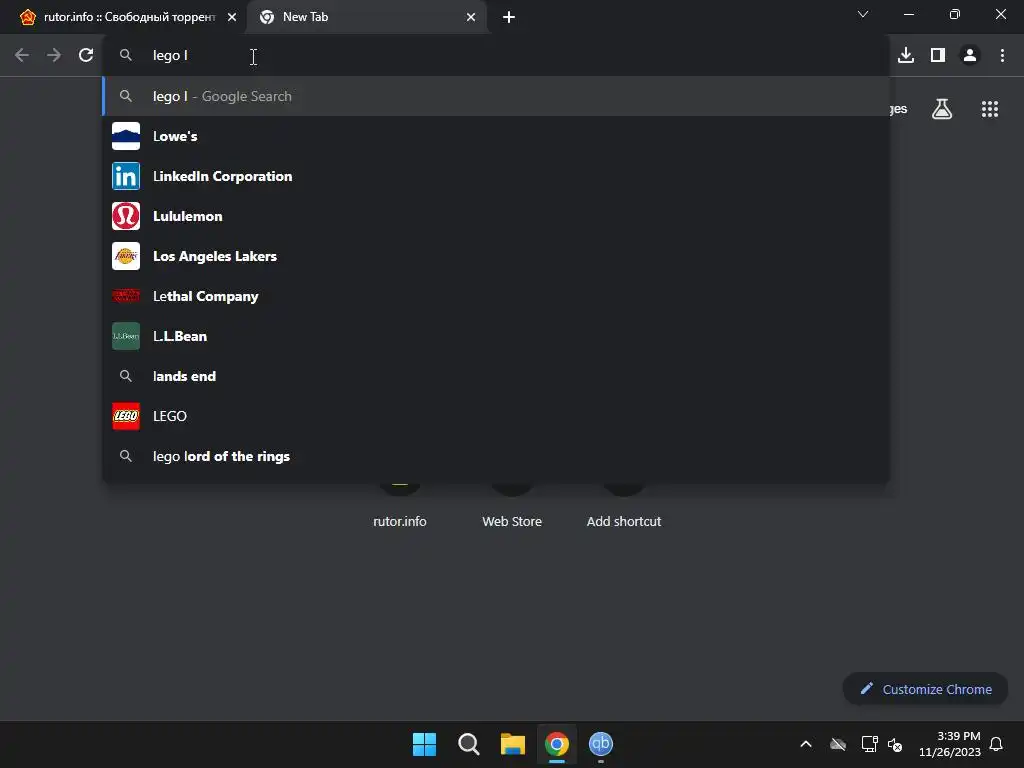1024x768 pixels.
Task: Open the network status tray icon
Action: [869, 744]
